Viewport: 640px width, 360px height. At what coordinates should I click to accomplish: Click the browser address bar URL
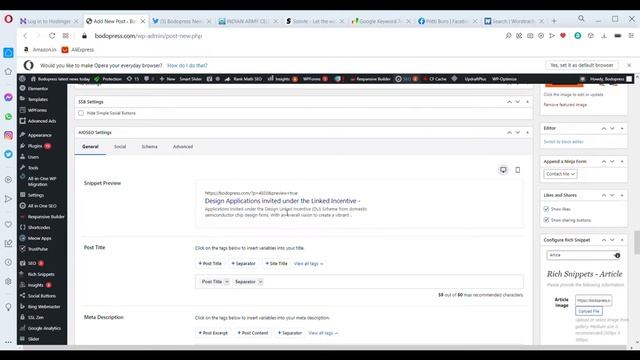click(x=148, y=36)
